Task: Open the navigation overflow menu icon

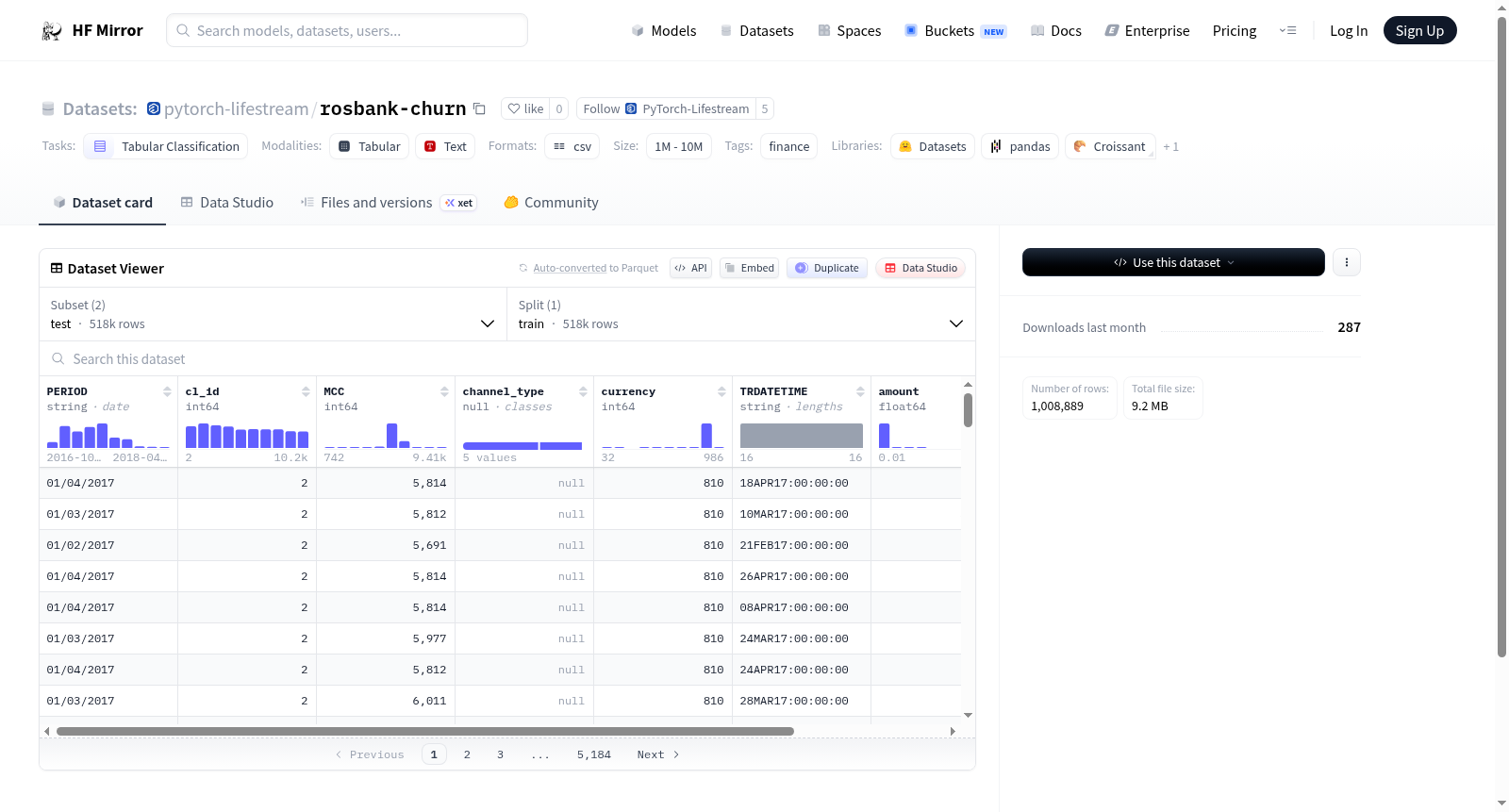Action: pos(1287,30)
